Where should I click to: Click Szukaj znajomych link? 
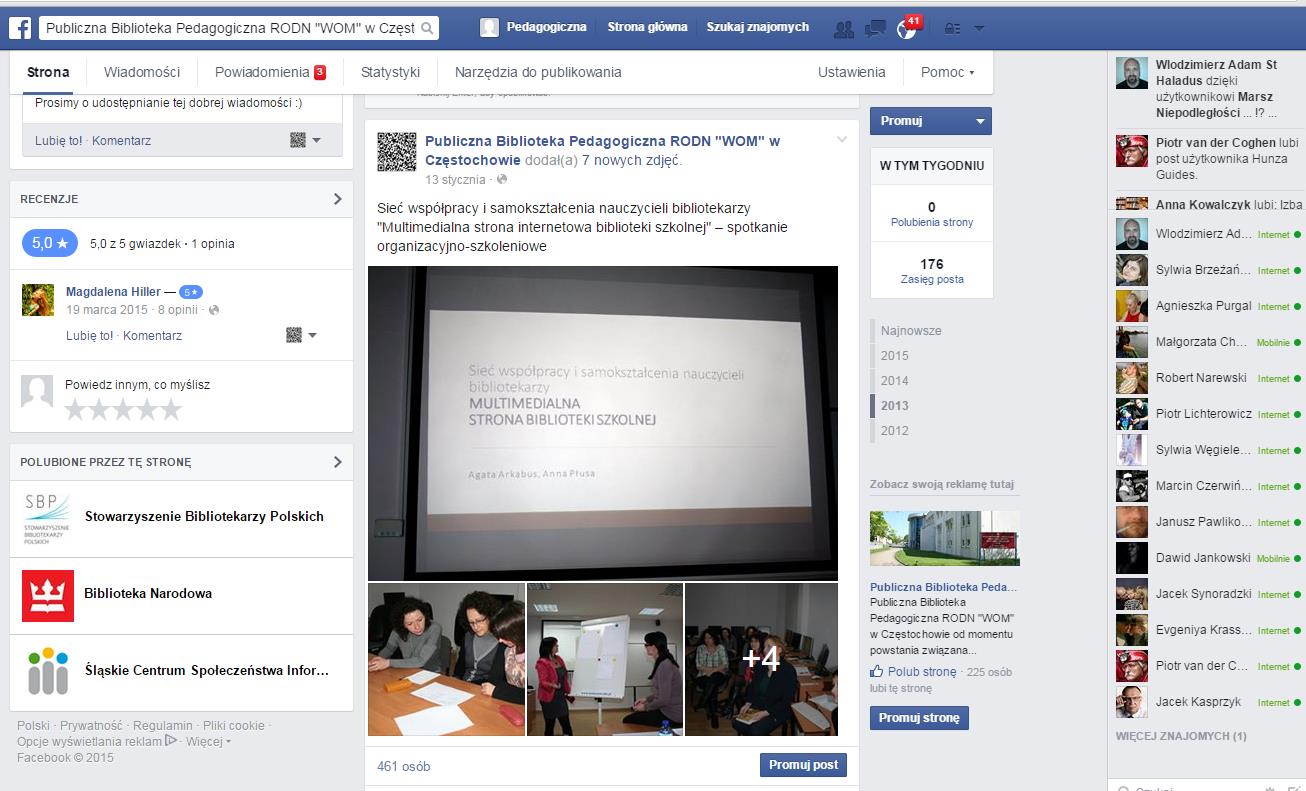coord(758,27)
